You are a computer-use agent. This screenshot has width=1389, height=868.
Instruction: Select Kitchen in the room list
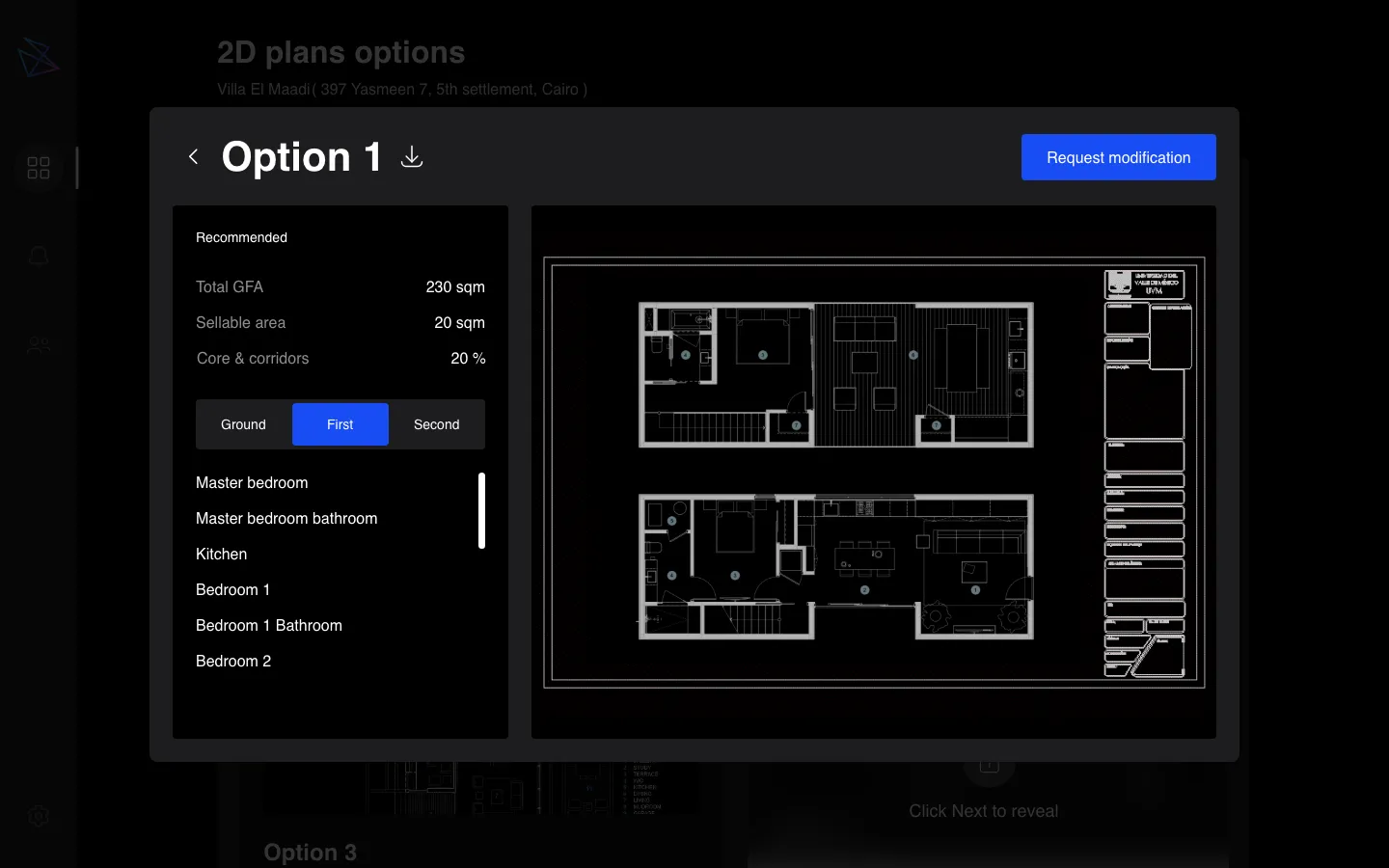tap(221, 554)
